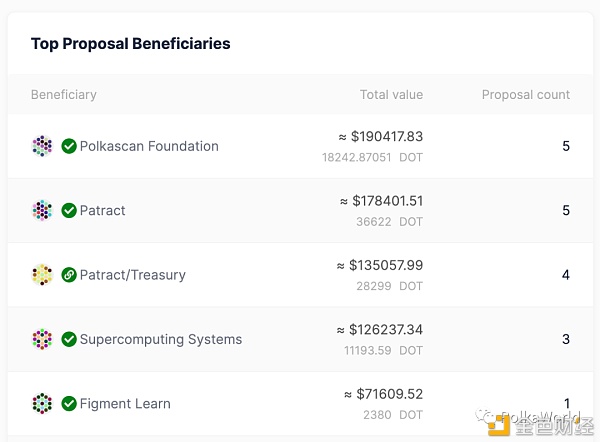Click the Patract identicon avatar

click(42, 210)
